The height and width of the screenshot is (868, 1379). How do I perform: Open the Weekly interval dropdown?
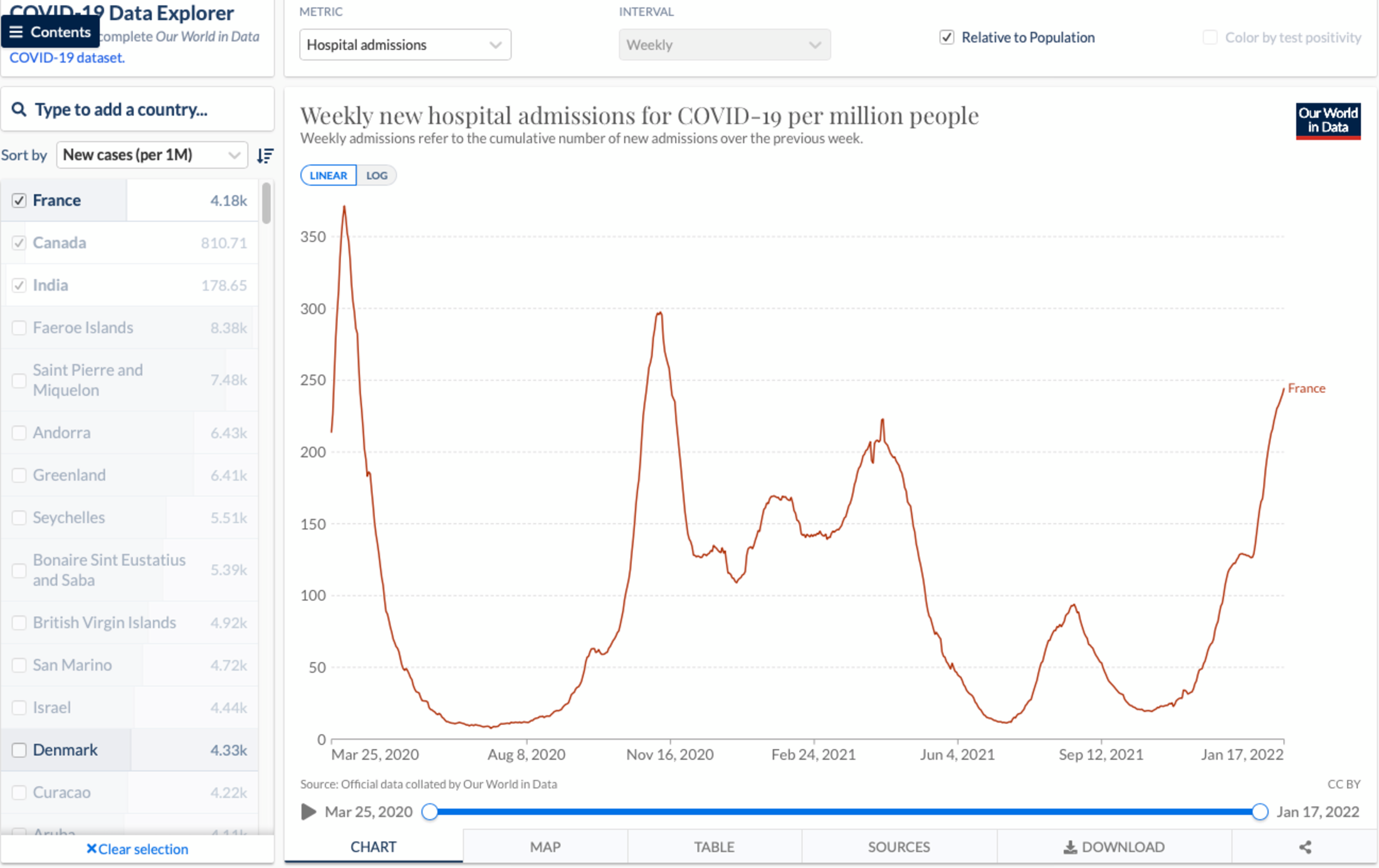pyautogui.click(x=724, y=45)
